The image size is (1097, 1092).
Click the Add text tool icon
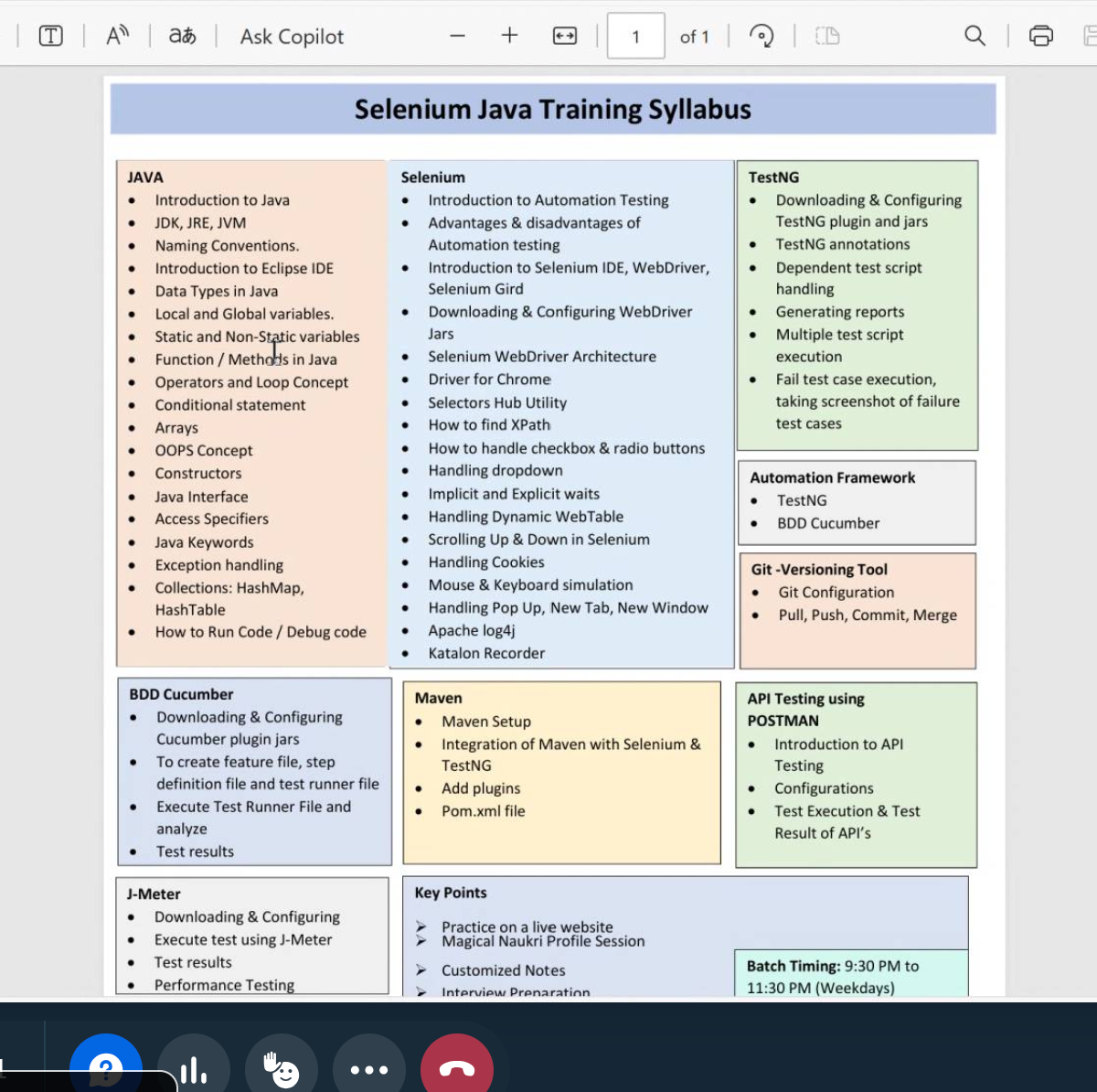click(x=51, y=36)
